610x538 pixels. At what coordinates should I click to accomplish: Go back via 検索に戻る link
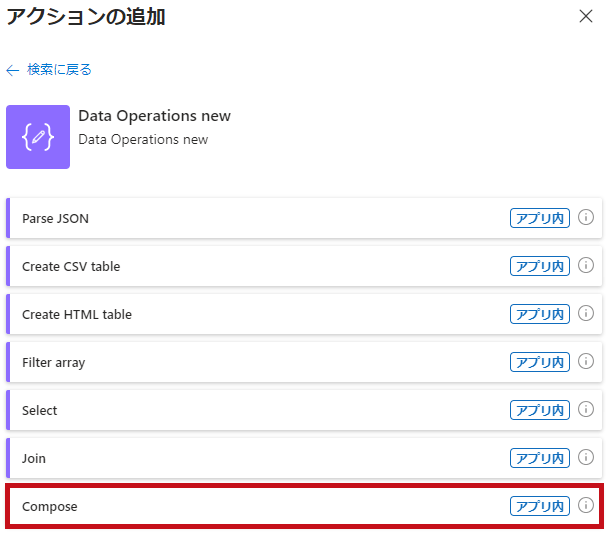coord(59,70)
